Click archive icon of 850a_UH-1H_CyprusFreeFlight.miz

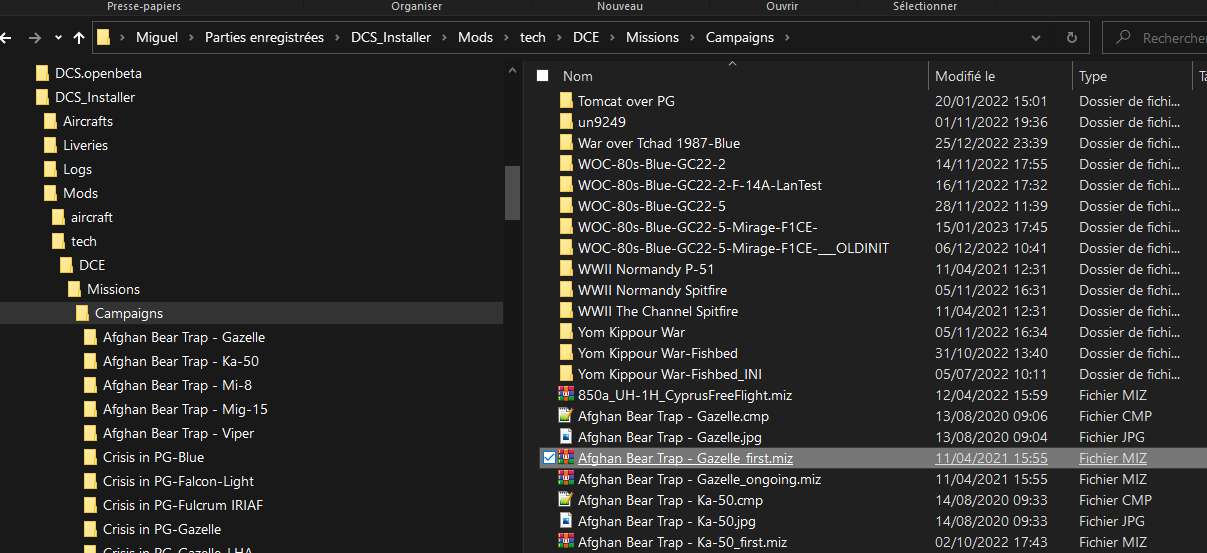[x=566, y=395]
